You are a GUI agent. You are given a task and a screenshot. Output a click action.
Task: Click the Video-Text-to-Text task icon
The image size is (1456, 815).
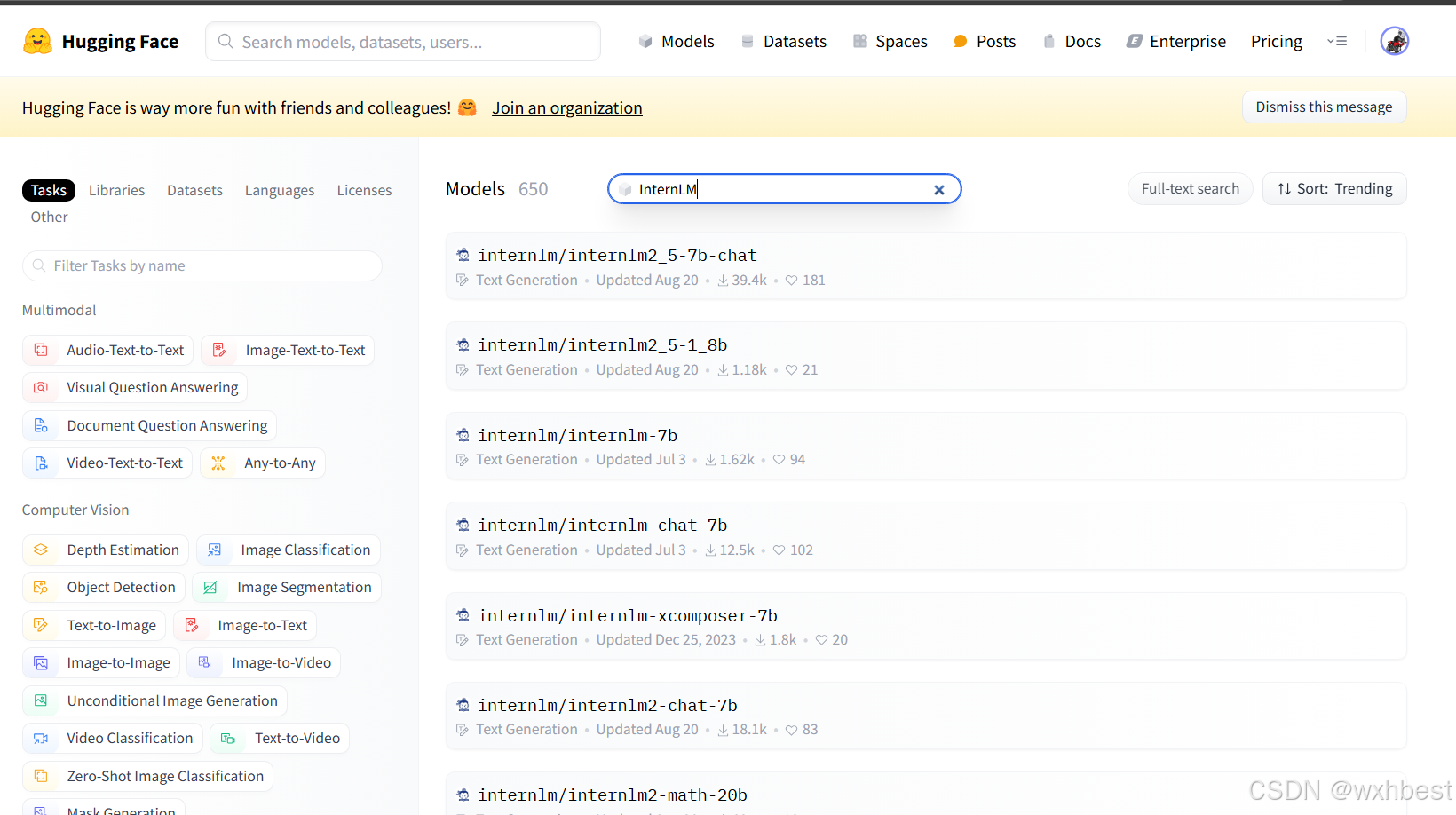click(x=41, y=463)
